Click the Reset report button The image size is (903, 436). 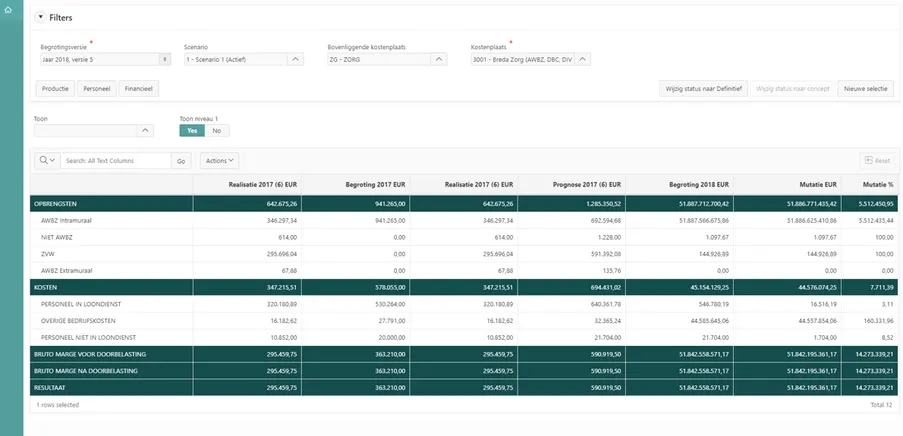875,160
